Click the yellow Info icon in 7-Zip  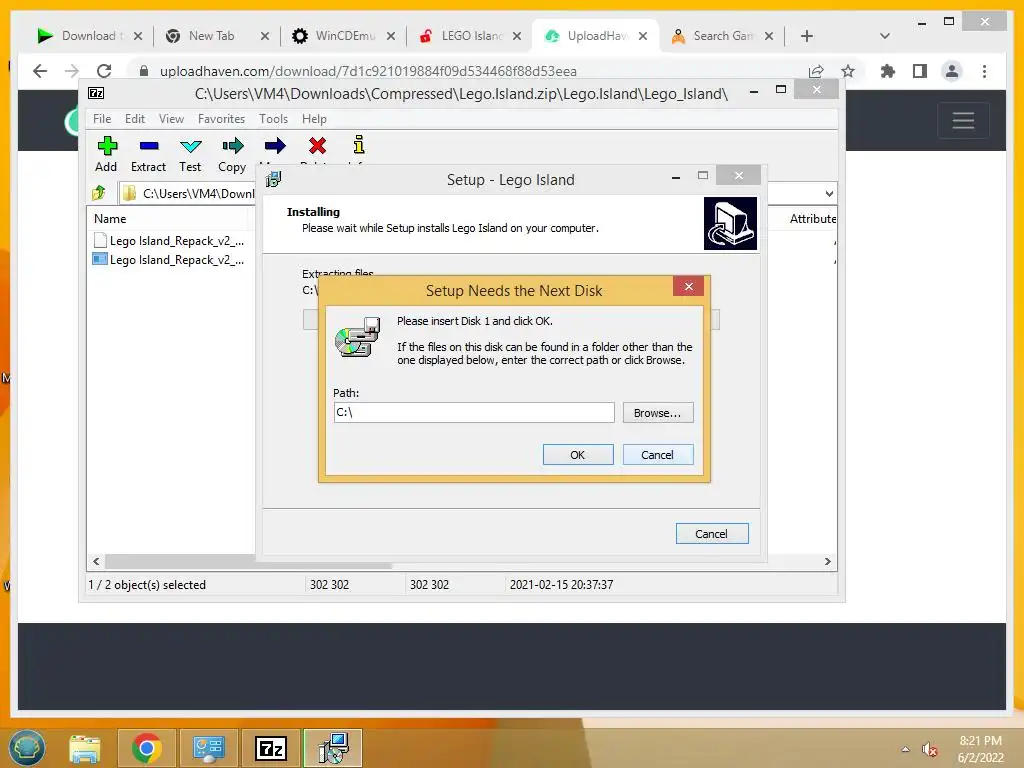pos(359,144)
